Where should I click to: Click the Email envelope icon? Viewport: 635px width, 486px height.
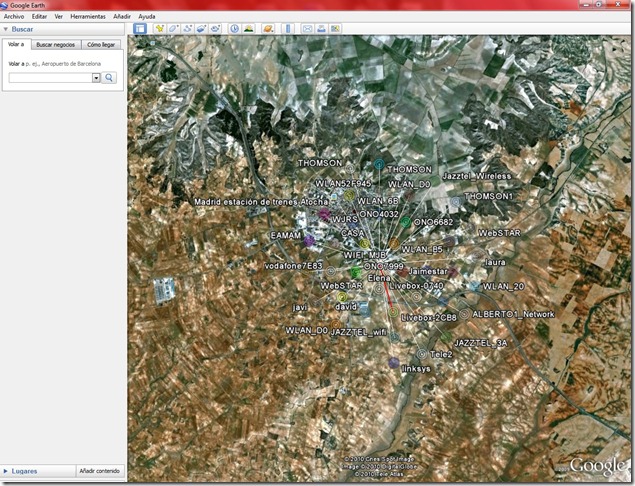pyautogui.click(x=307, y=29)
